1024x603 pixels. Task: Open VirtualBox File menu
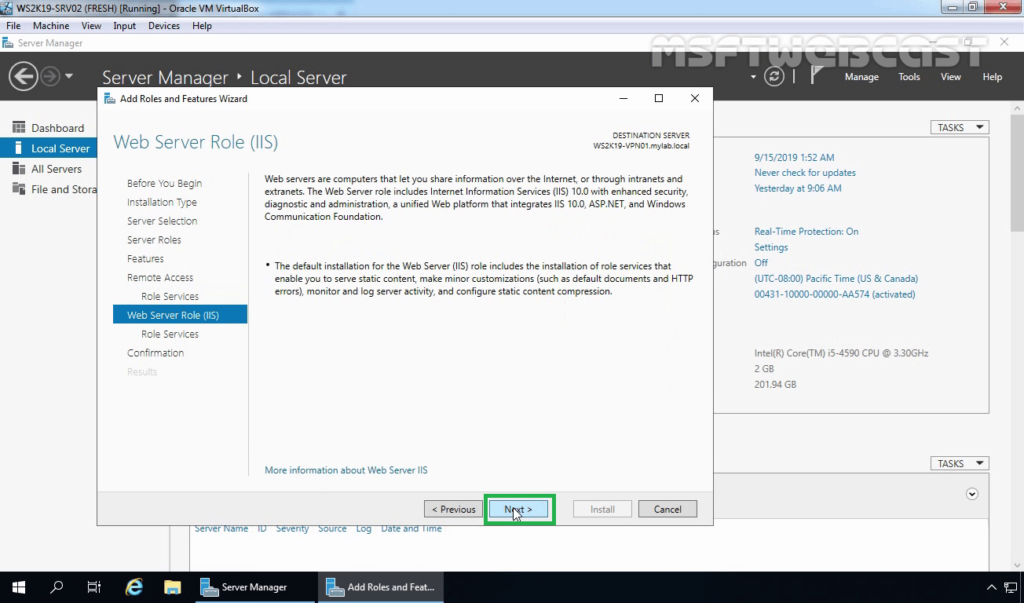point(13,25)
